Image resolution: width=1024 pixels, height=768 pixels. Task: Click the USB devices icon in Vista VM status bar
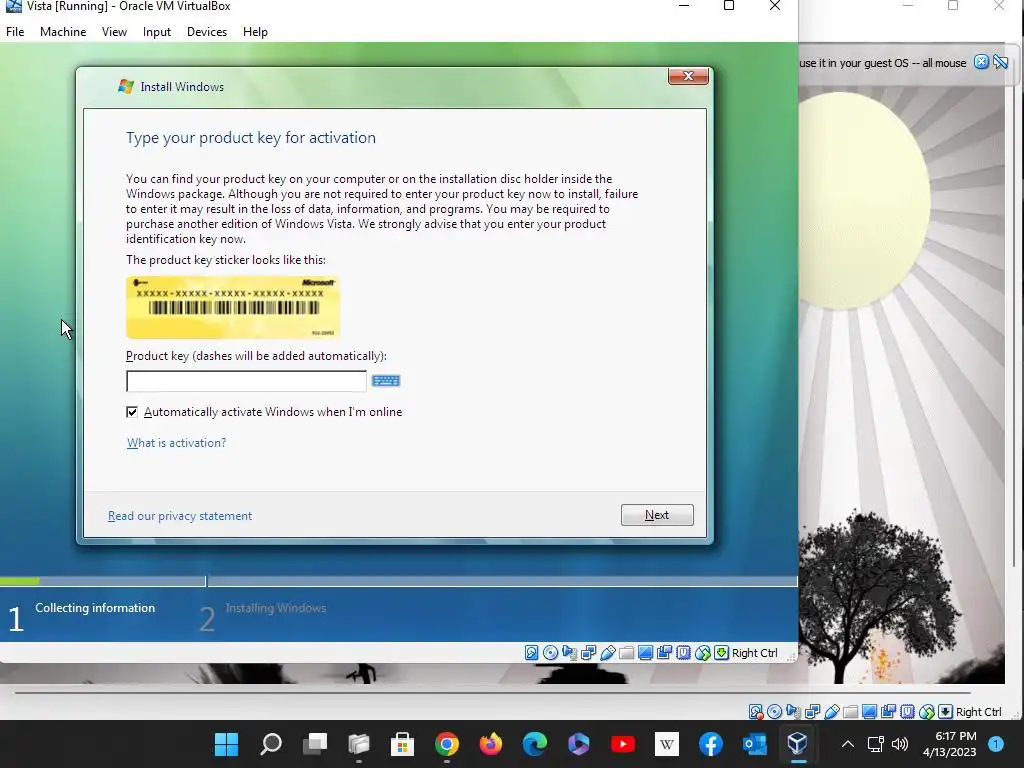(x=607, y=652)
